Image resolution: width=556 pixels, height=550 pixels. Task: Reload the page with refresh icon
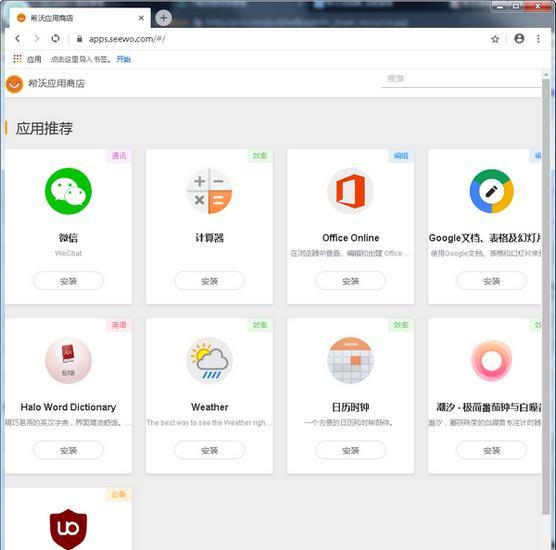click(x=55, y=38)
